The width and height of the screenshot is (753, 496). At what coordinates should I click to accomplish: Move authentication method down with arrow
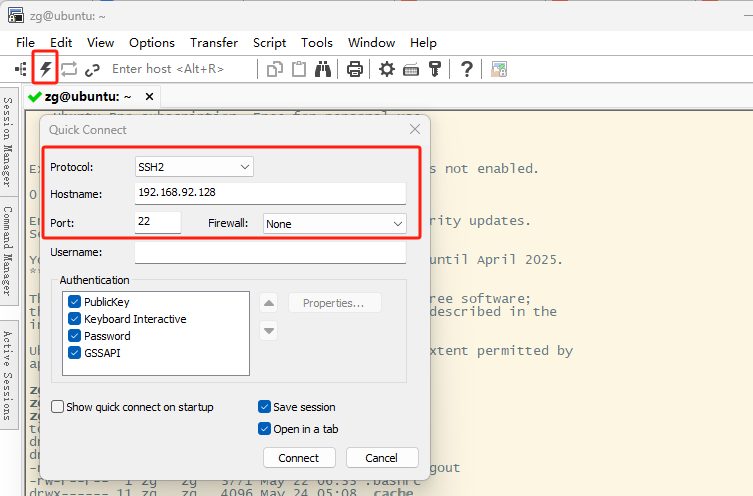coord(269,330)
